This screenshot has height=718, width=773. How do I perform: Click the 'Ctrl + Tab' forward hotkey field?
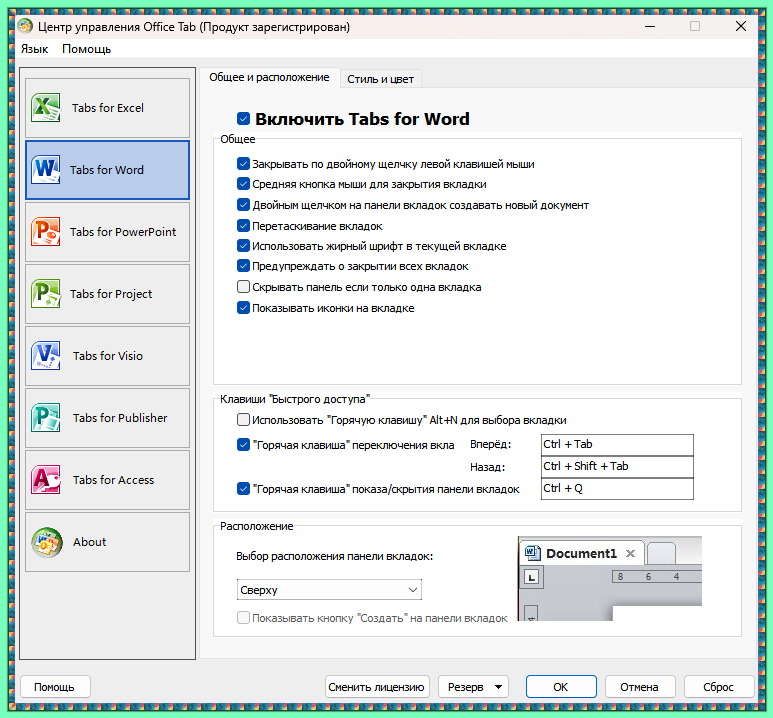tap(617, 445)
